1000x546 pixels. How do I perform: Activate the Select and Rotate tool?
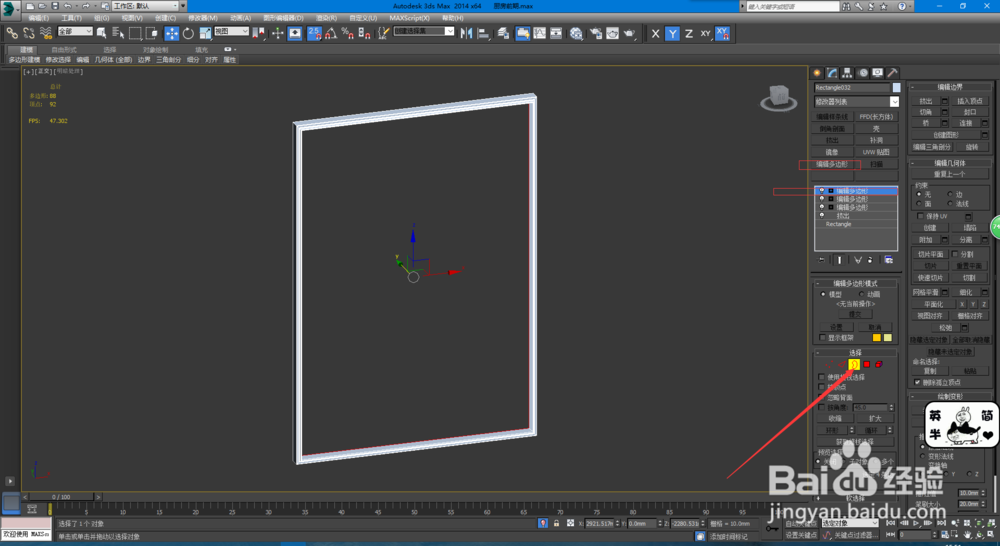click(x=188, y=33)
